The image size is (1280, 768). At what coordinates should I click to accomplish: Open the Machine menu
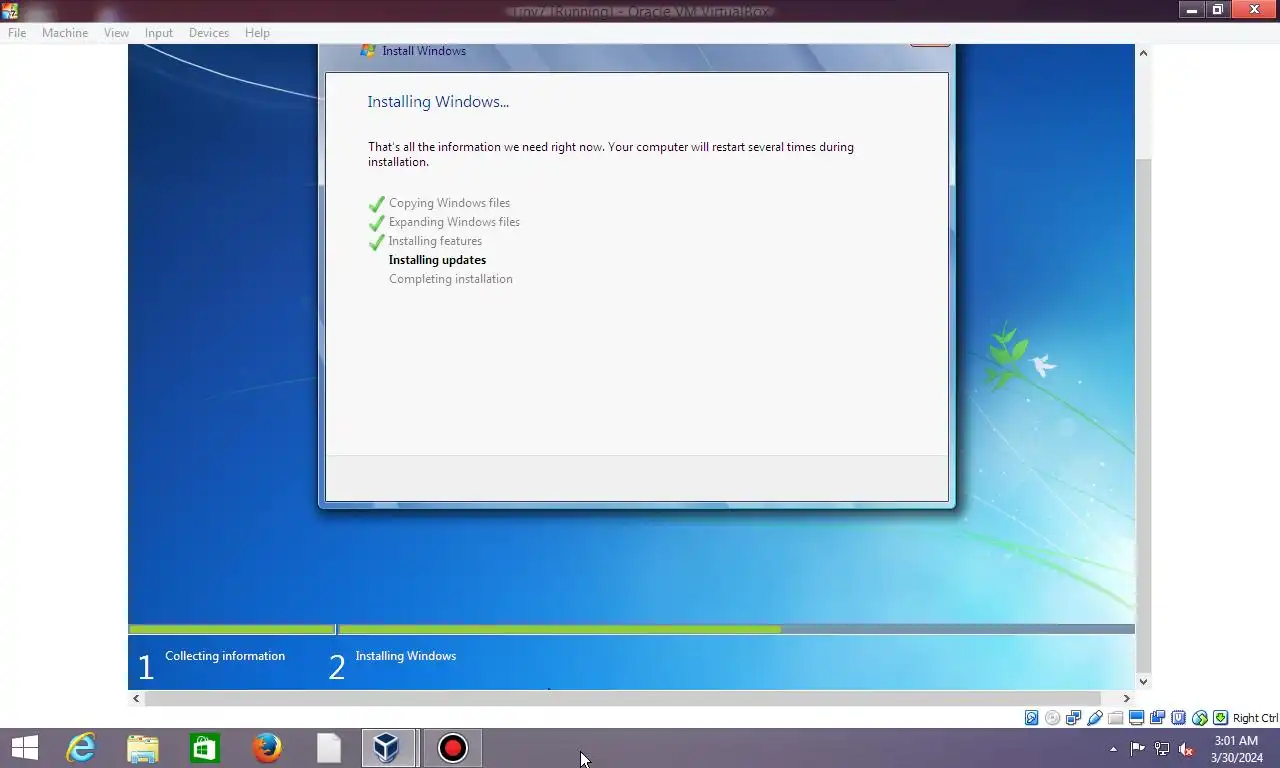click(x=65, y=33)
